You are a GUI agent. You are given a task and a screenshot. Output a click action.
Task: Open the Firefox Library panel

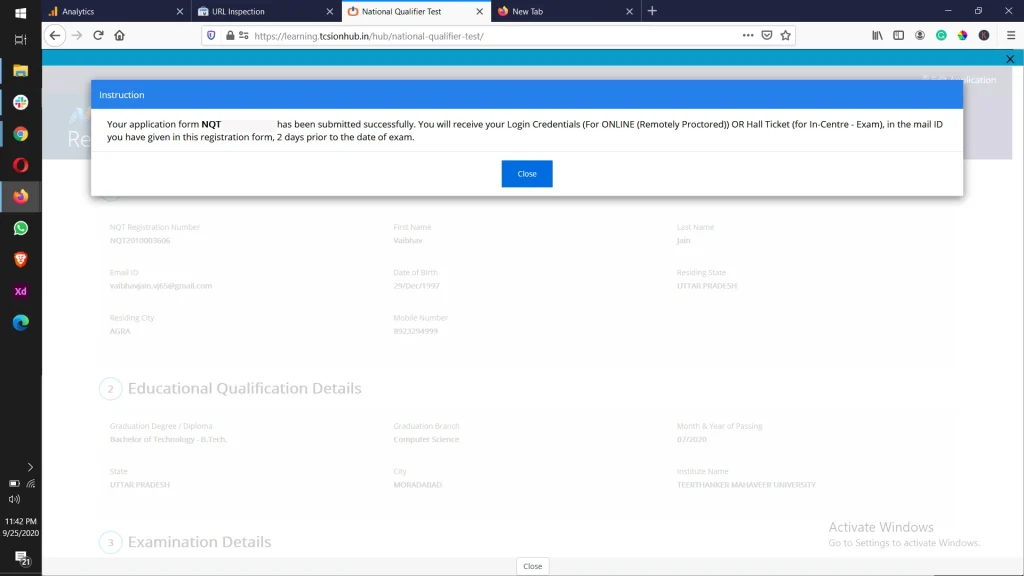click(x=875, y=36)
